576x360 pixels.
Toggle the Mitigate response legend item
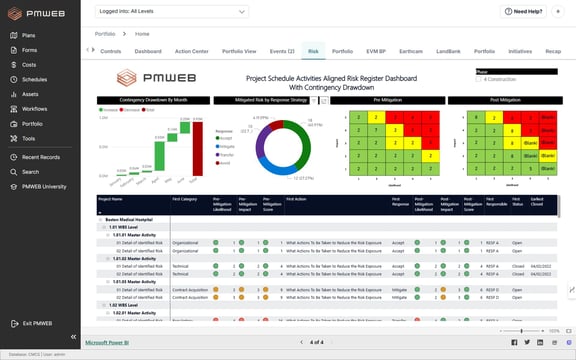[225, 147]
